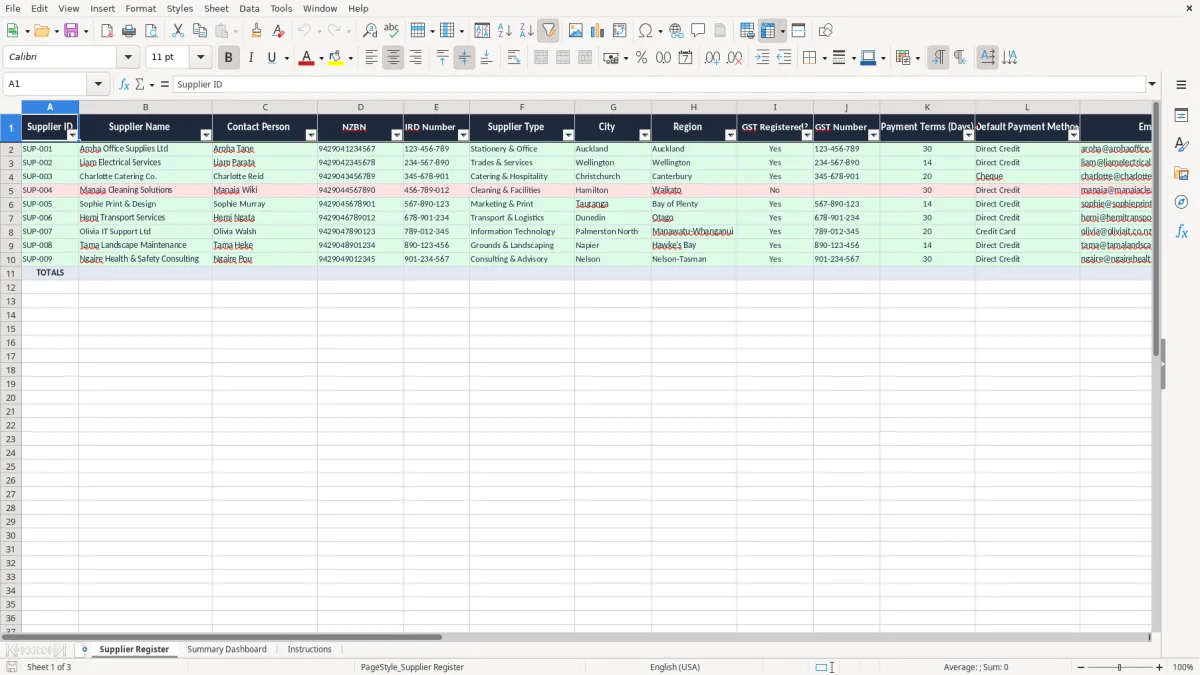Switch to the Instructions sheet tab

click(310, 649)
